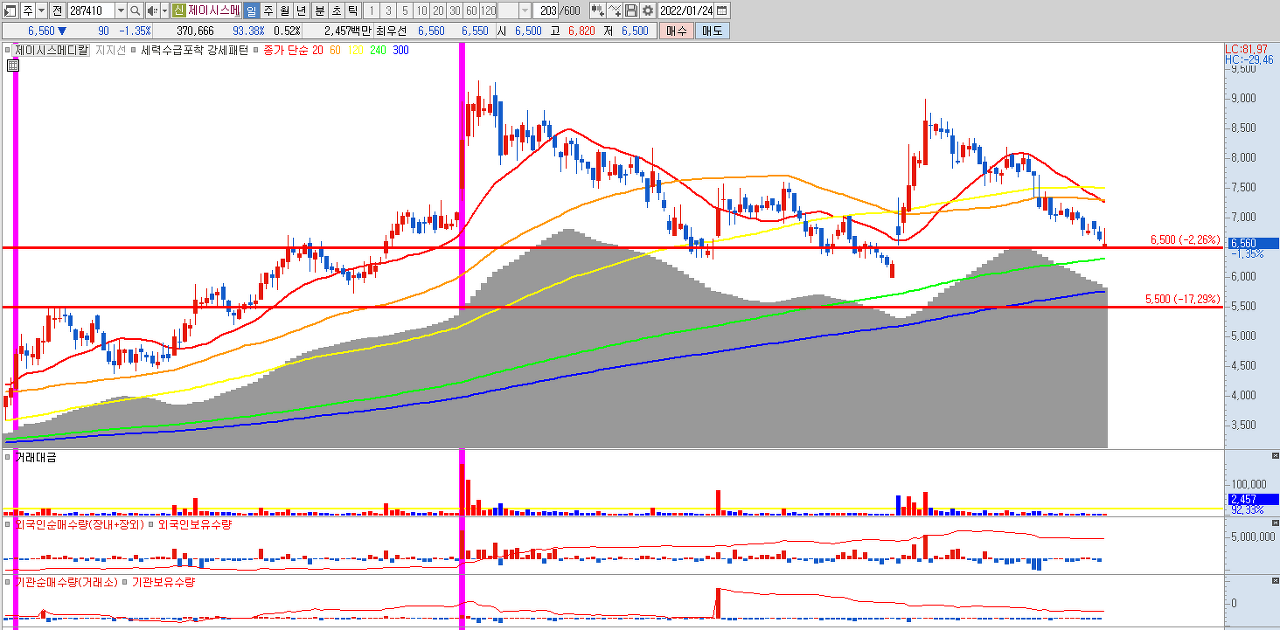Viewport: 1280px width, 630px height.
Task: Click the orange 60 moving average label
Action: click(x=335, y=49)
